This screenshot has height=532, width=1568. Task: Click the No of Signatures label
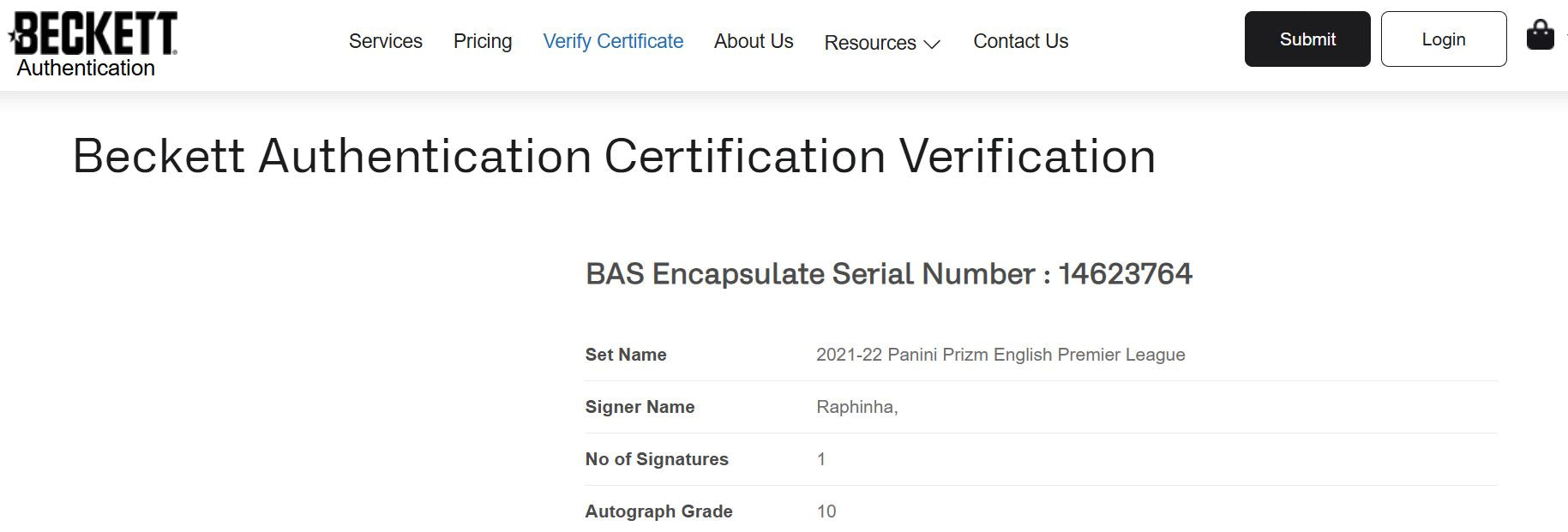(657, 459)
